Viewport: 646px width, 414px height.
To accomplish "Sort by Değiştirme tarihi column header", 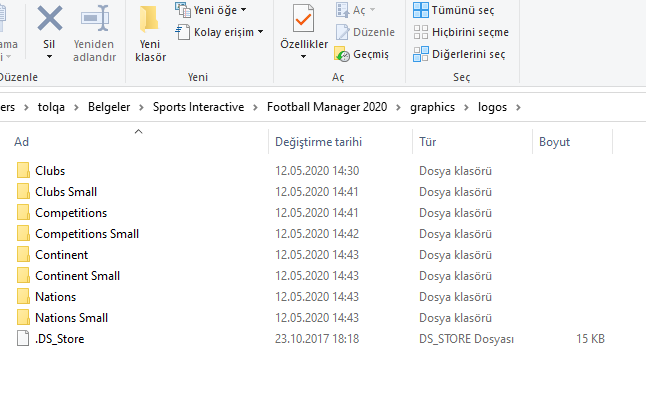I will [x=318, y=142].
